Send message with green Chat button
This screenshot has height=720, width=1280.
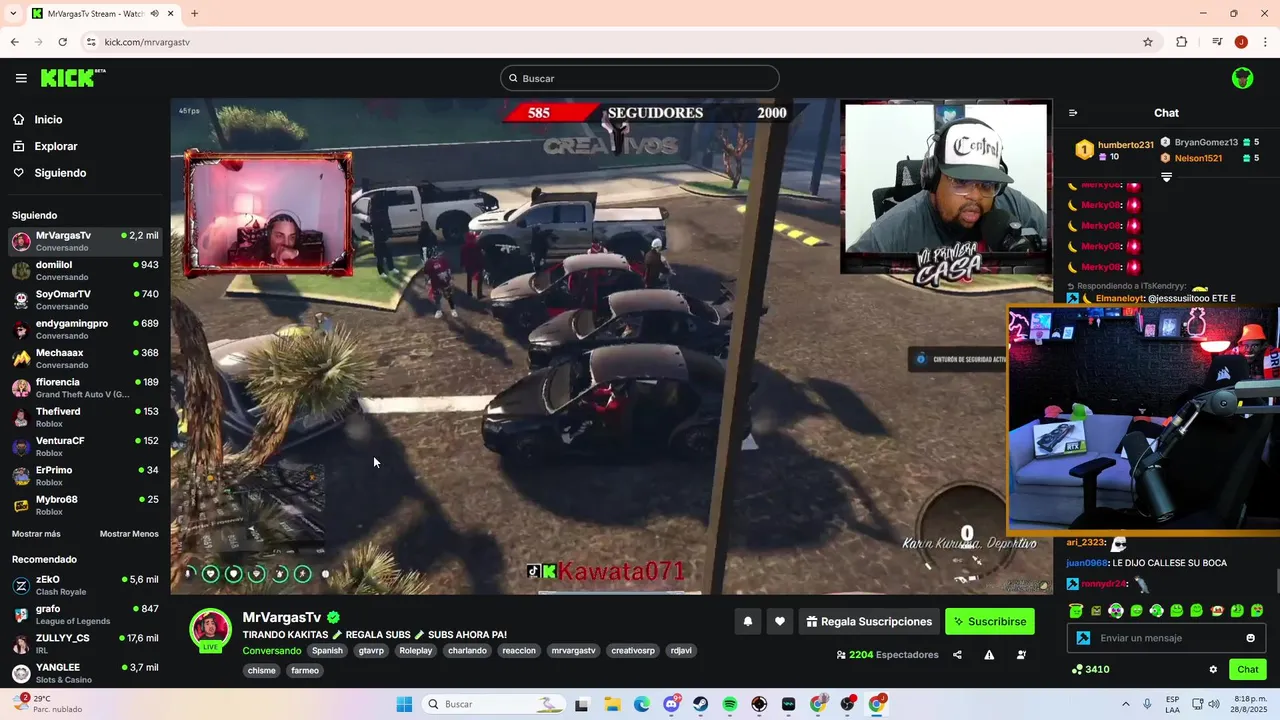[x=1248, y=669]
